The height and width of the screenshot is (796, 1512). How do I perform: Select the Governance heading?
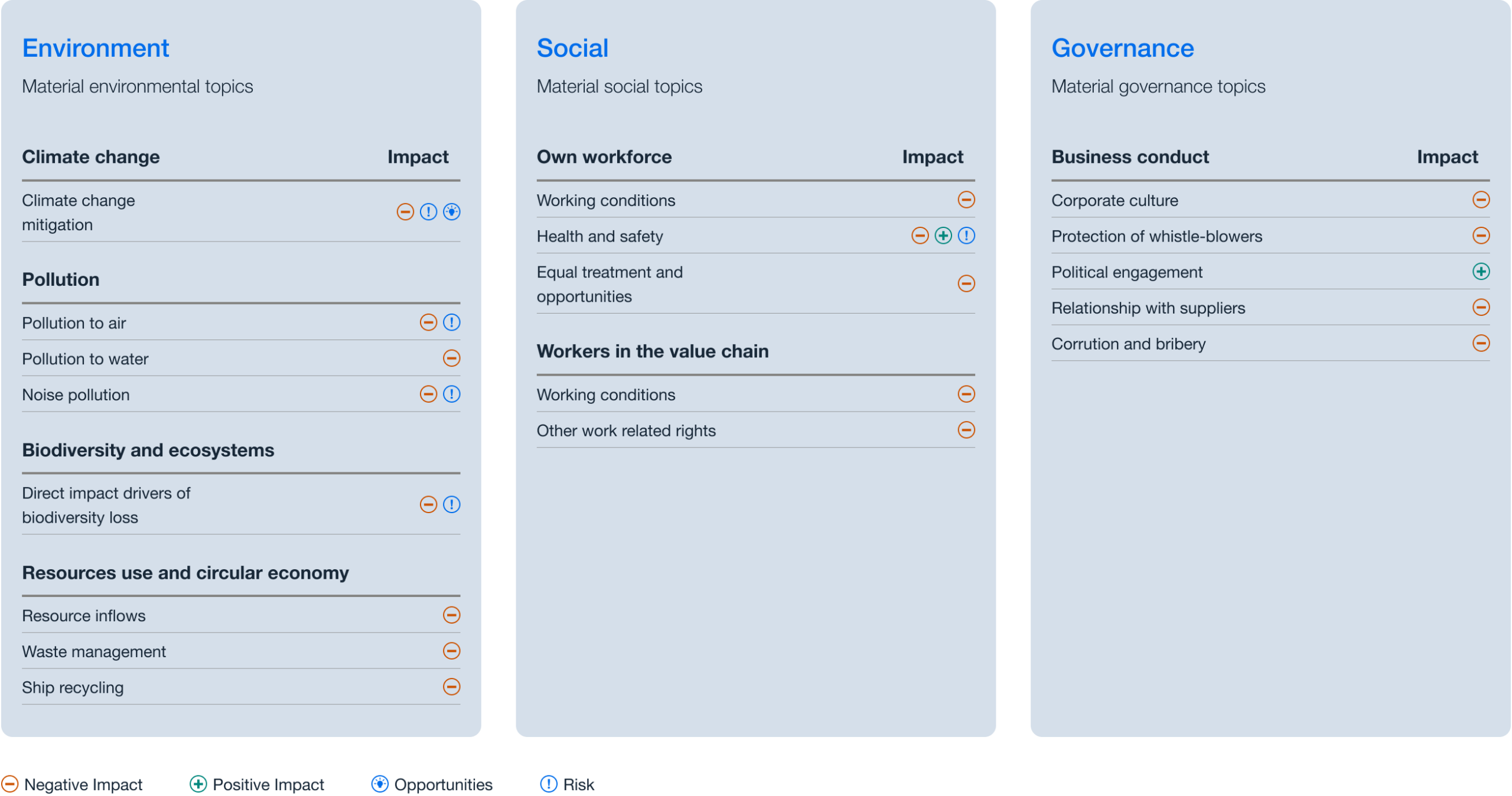click(x=1123, y=48)
